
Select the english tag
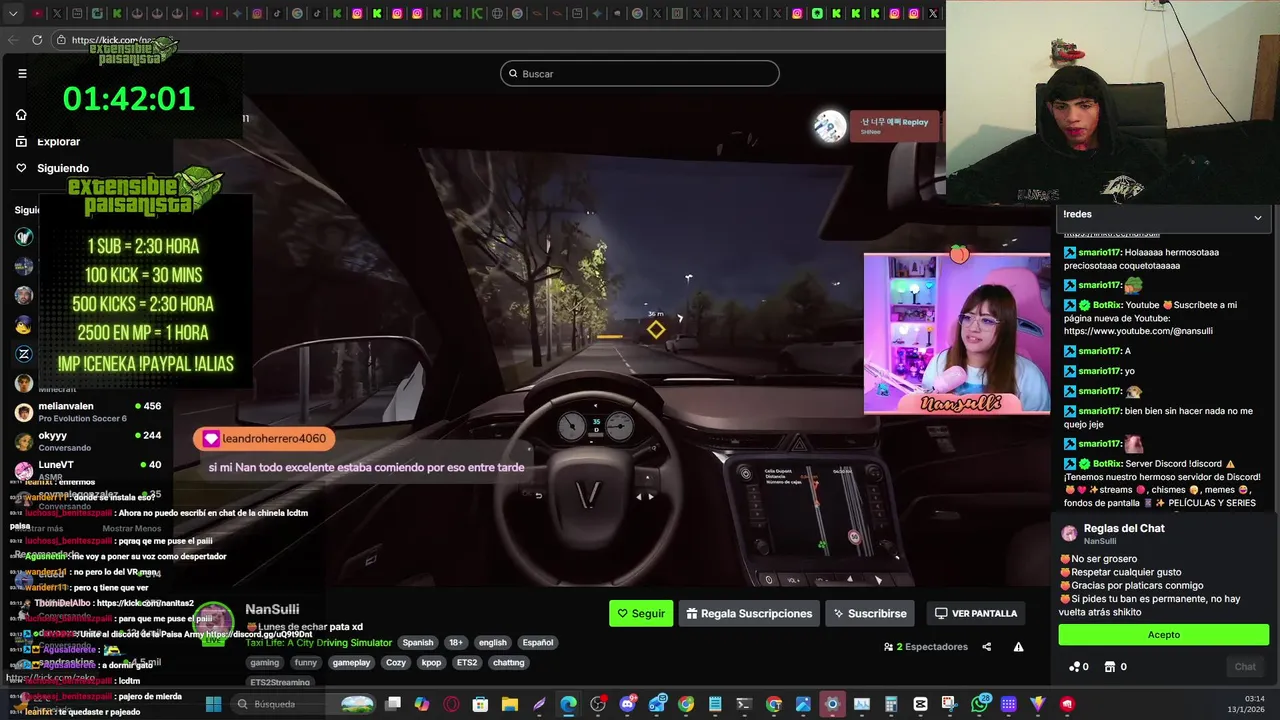[x=492, y=642]
